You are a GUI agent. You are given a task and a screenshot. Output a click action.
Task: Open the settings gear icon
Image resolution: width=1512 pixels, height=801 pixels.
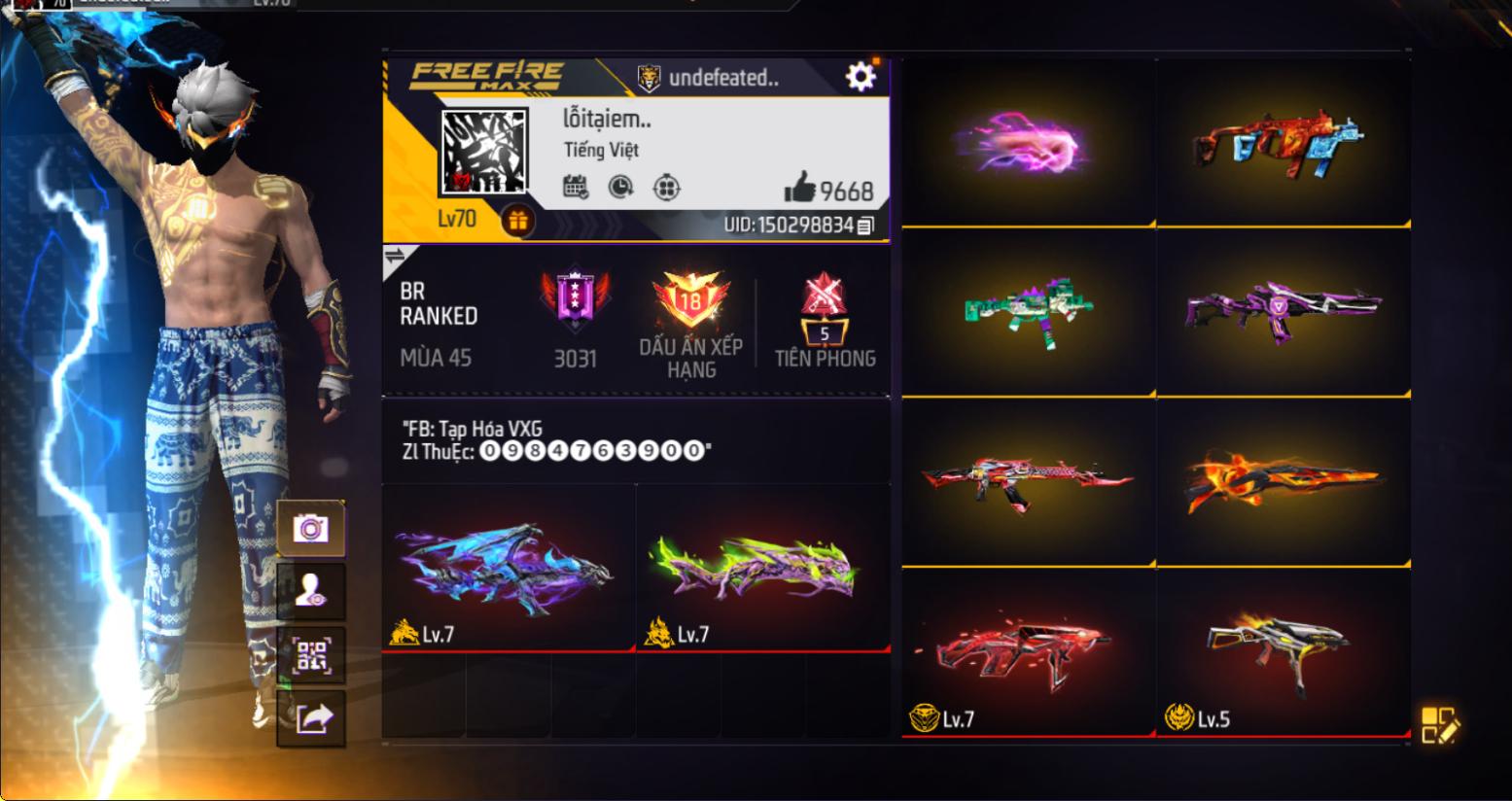[x=861, y=76]
